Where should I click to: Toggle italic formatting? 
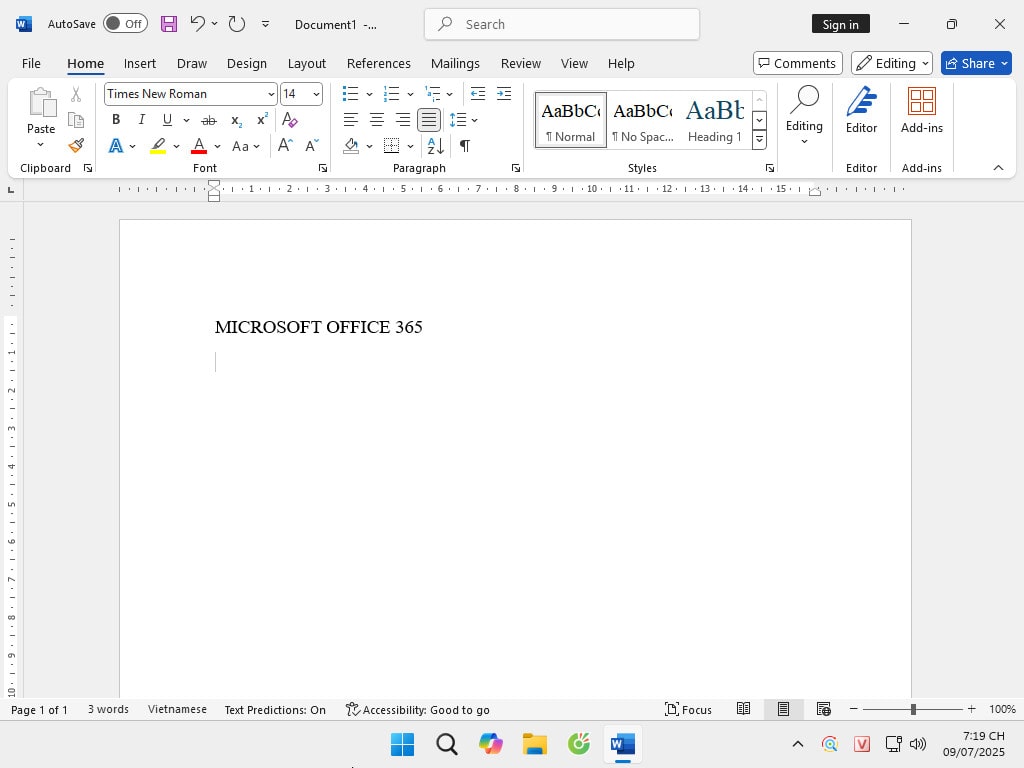click(142, 120)
